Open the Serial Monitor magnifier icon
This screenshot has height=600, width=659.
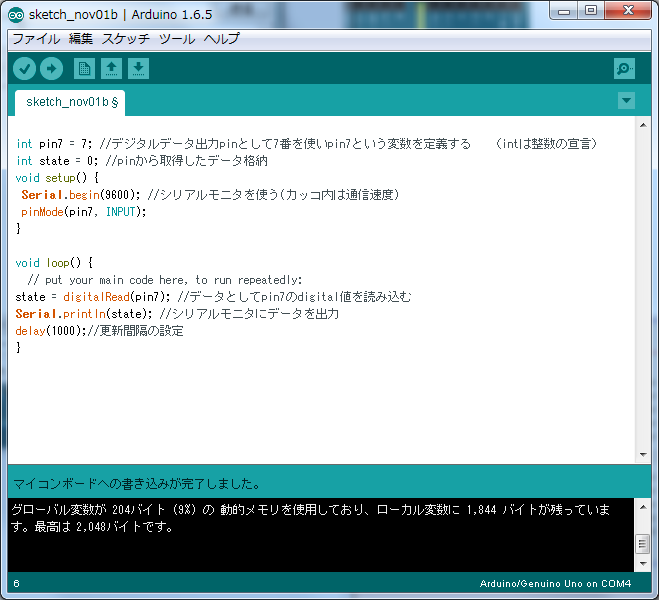coord(624,68)
